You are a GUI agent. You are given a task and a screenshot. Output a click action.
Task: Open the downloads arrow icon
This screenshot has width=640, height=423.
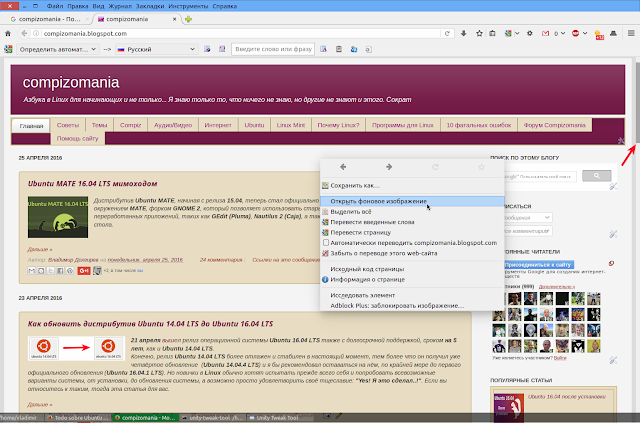point(464,33)
